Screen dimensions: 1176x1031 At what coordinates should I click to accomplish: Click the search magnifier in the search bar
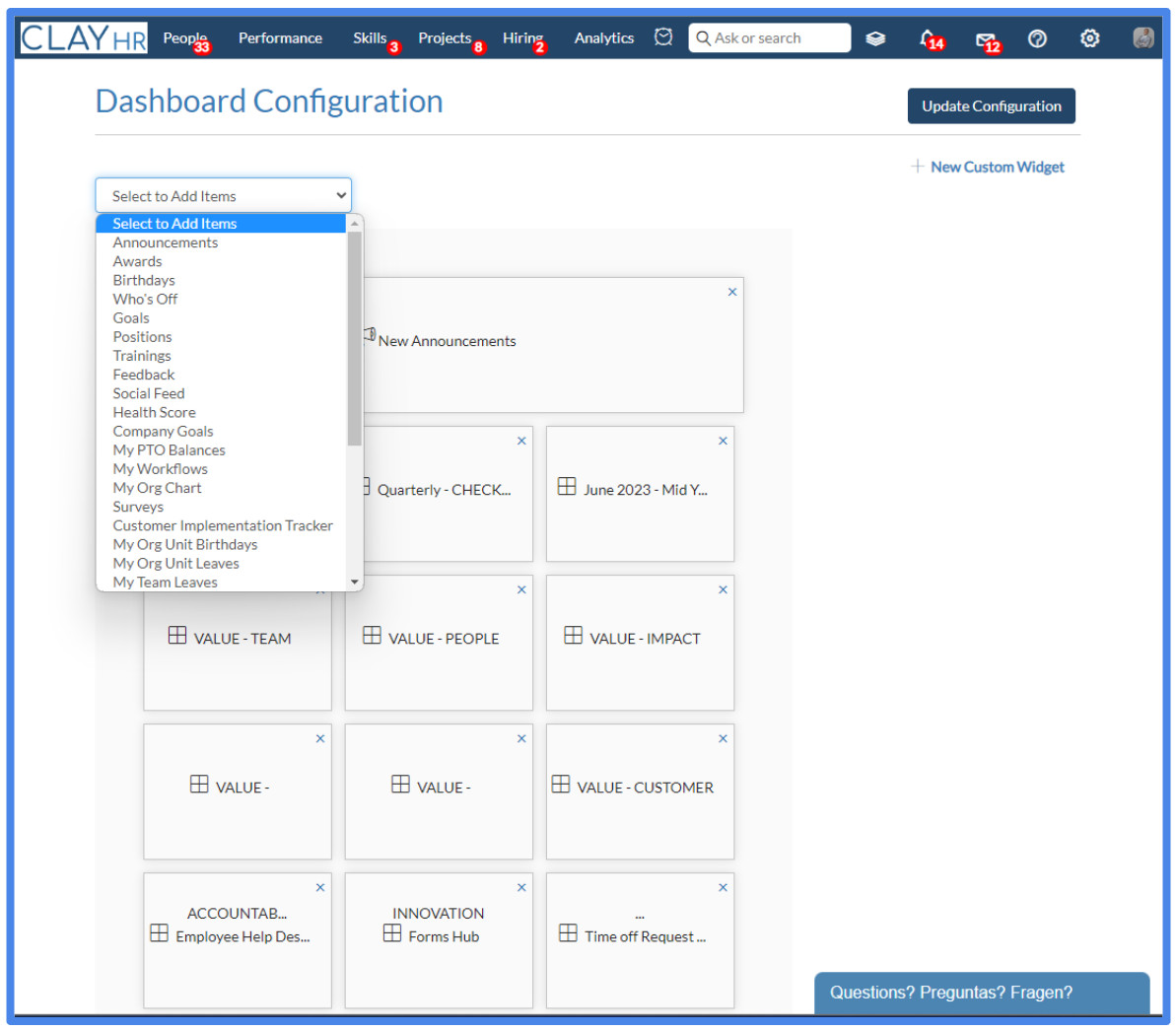703,37
